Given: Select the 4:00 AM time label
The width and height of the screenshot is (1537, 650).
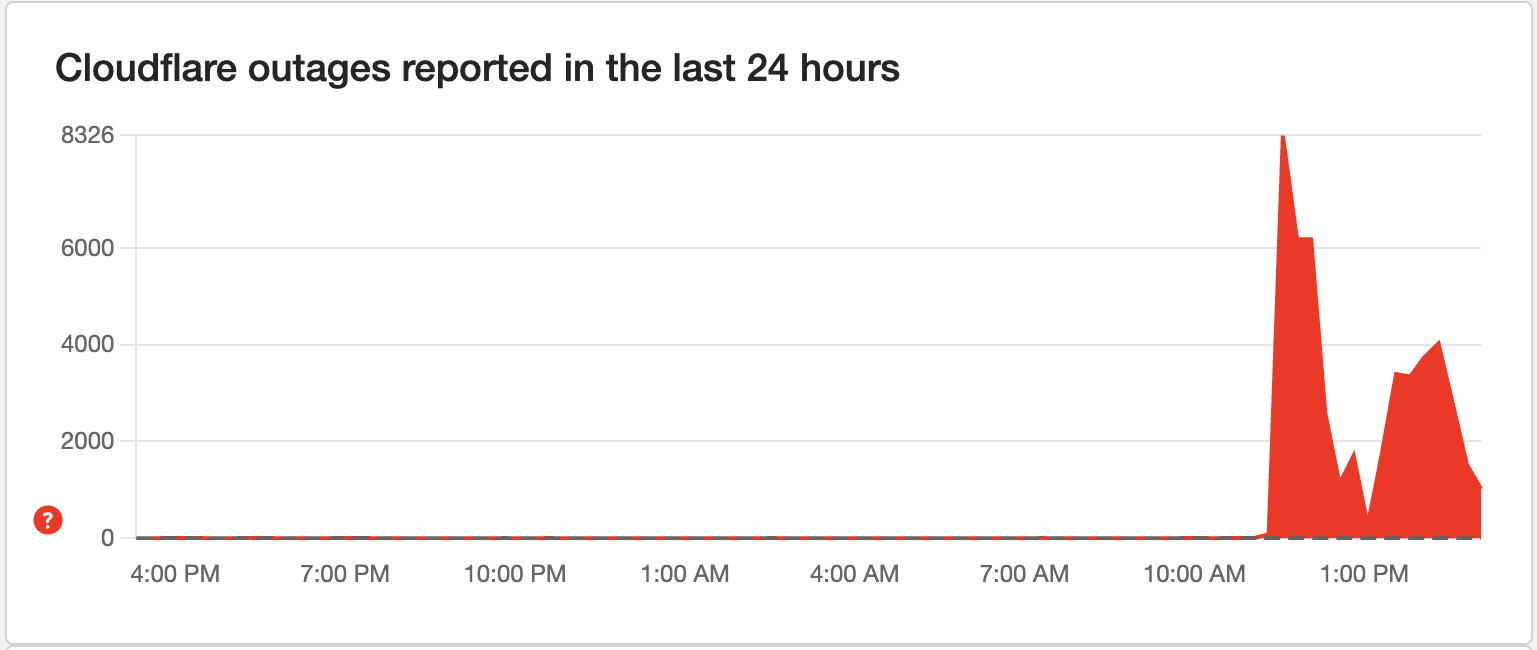Looking at the screenshot, I should [x=853, y=574].
